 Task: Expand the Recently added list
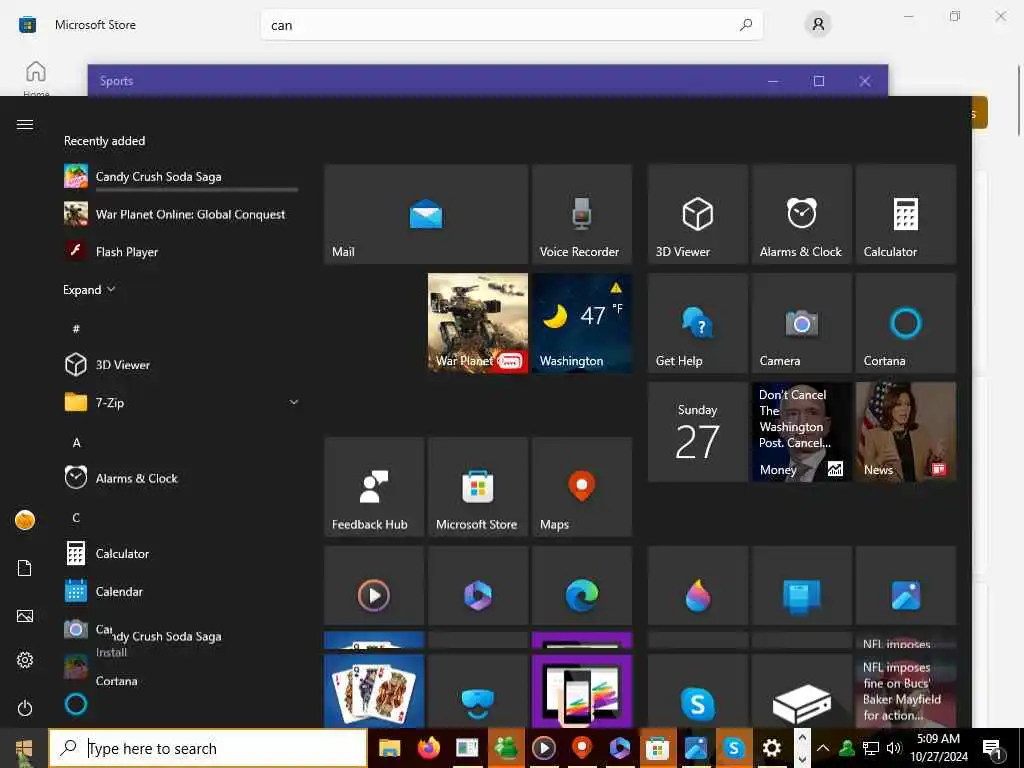coord(89,289)
